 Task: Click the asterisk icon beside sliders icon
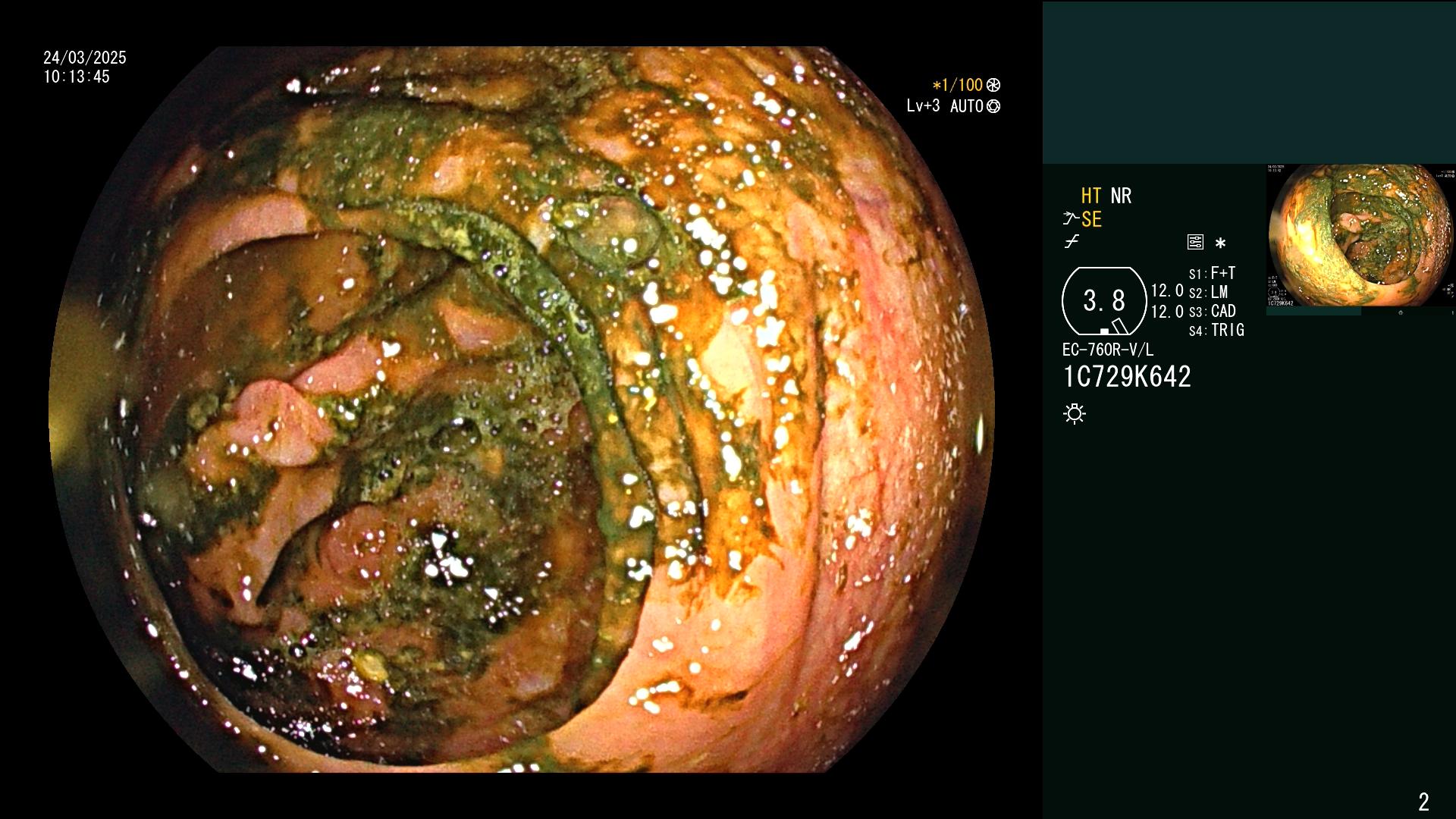[1220, 243]
